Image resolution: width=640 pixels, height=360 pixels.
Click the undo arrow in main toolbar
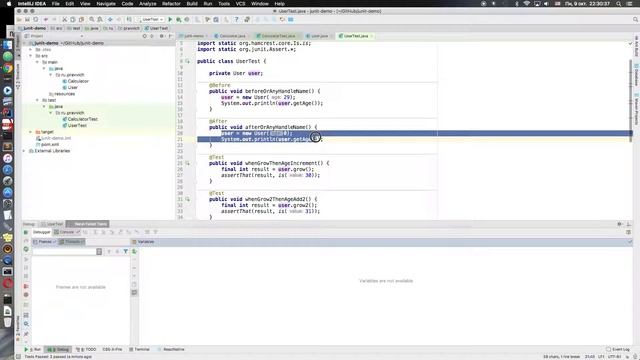[x=46, y=19]
